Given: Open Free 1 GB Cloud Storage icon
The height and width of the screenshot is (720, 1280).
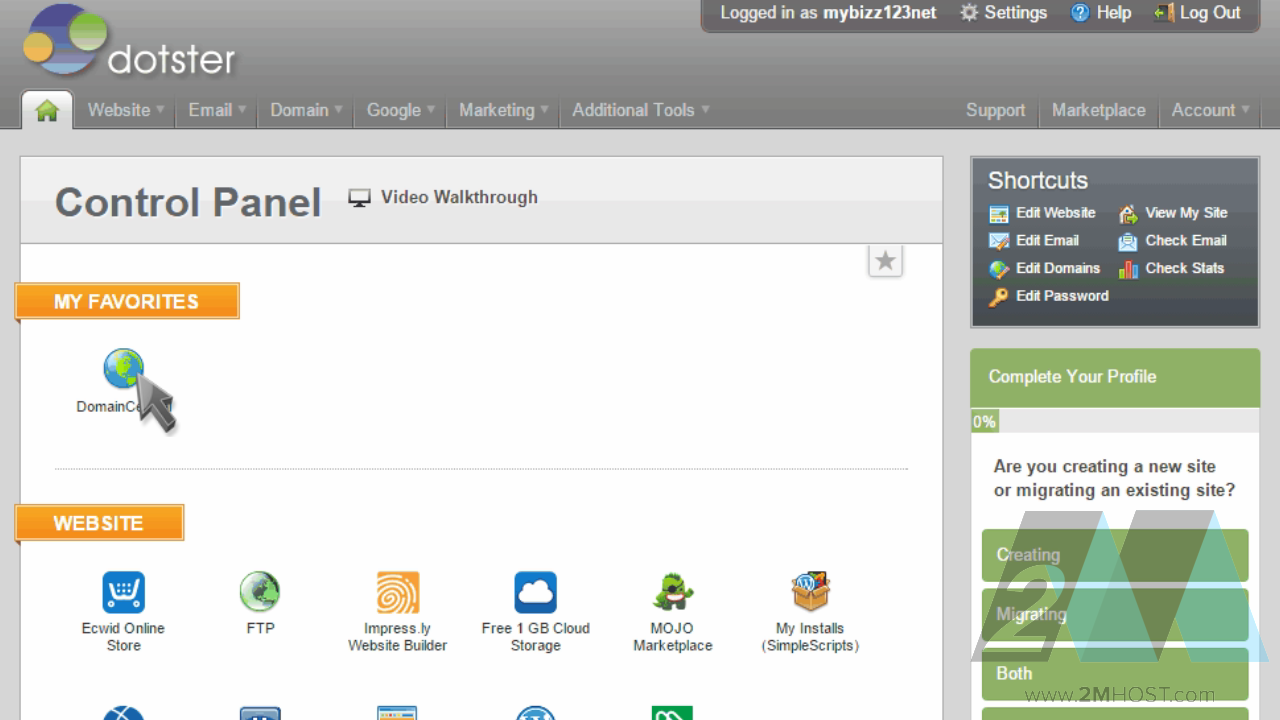Looking at the screenshot, I should (x=535, y=592).
